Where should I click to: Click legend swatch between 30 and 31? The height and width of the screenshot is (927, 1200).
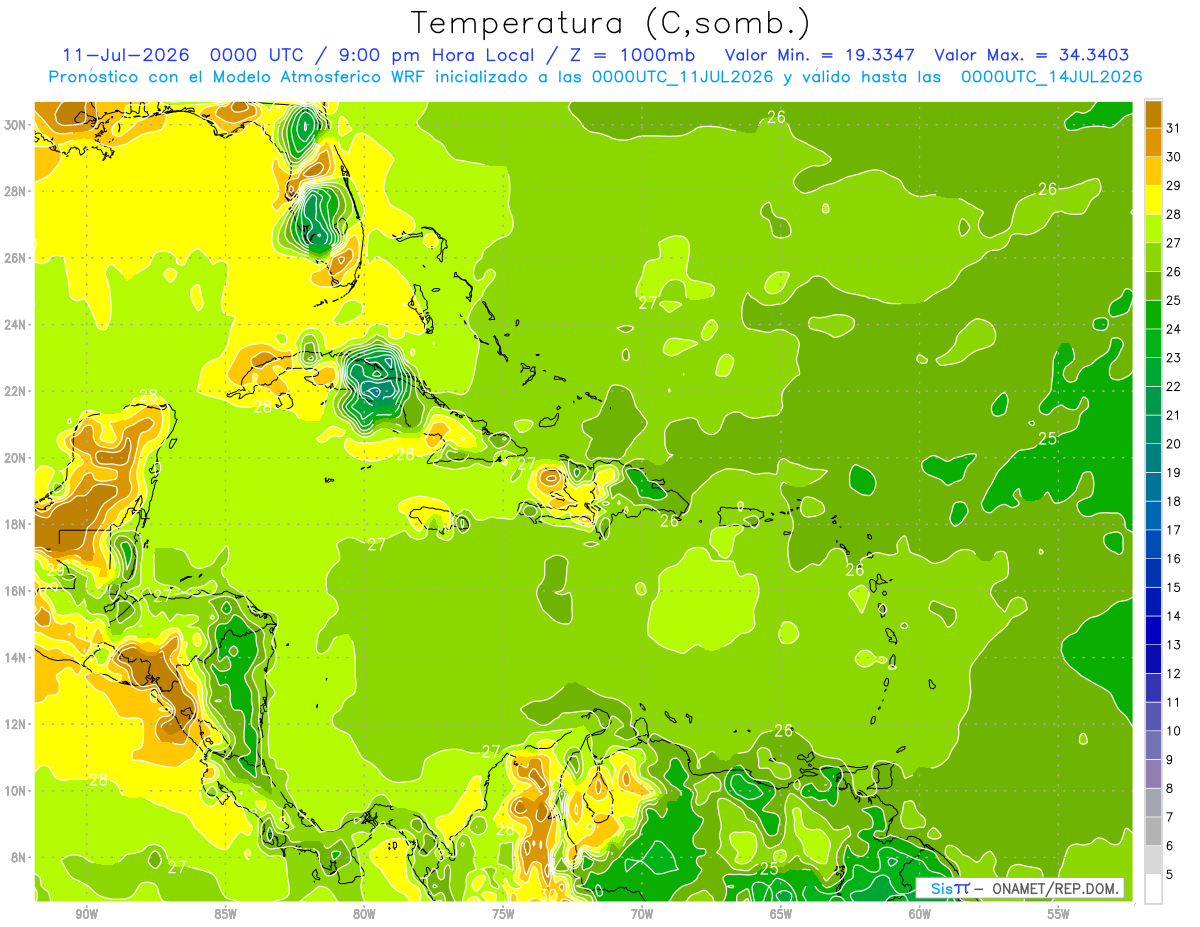click(x=1153, y=143)
